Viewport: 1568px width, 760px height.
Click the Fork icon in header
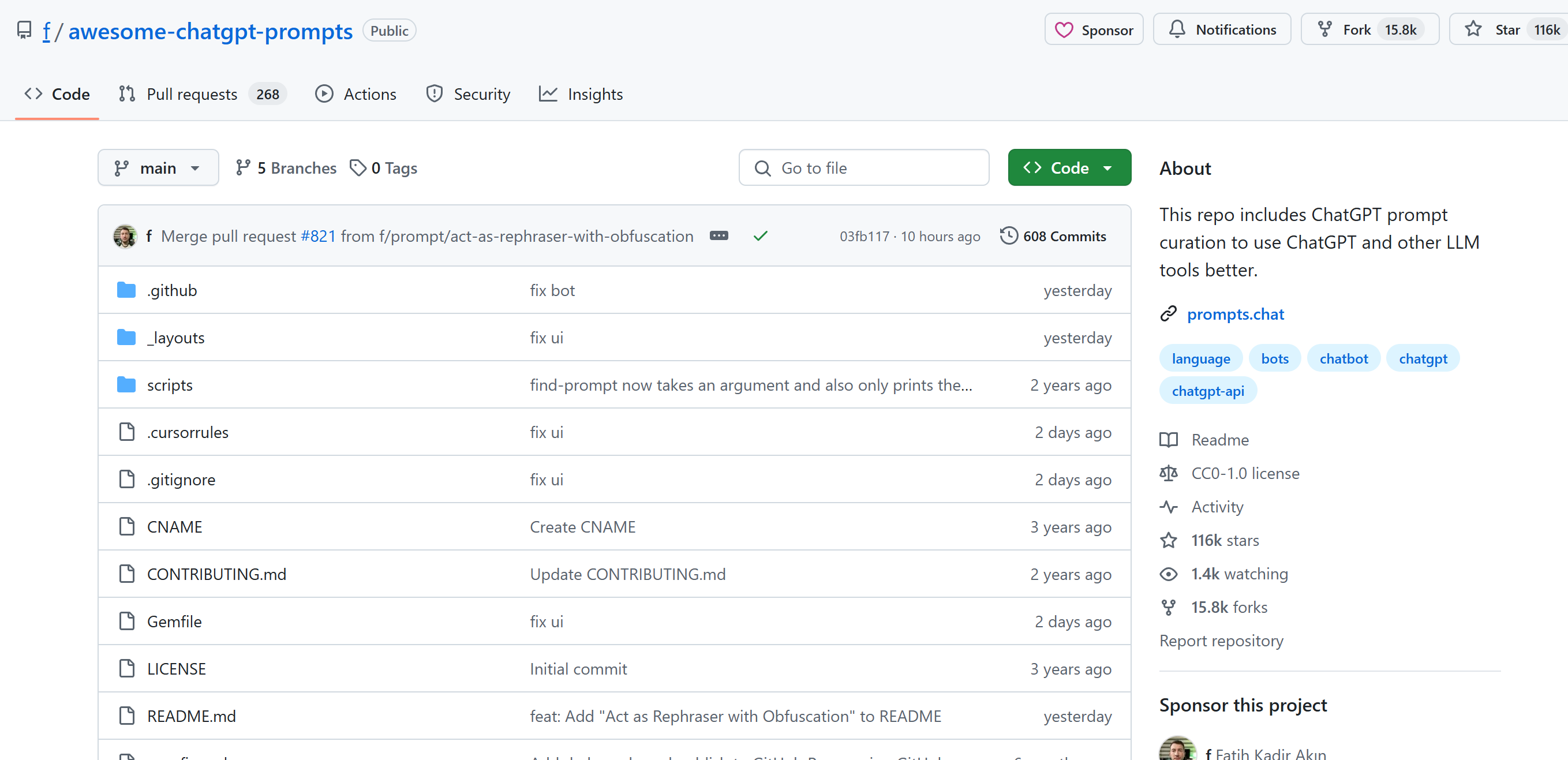1324,29
